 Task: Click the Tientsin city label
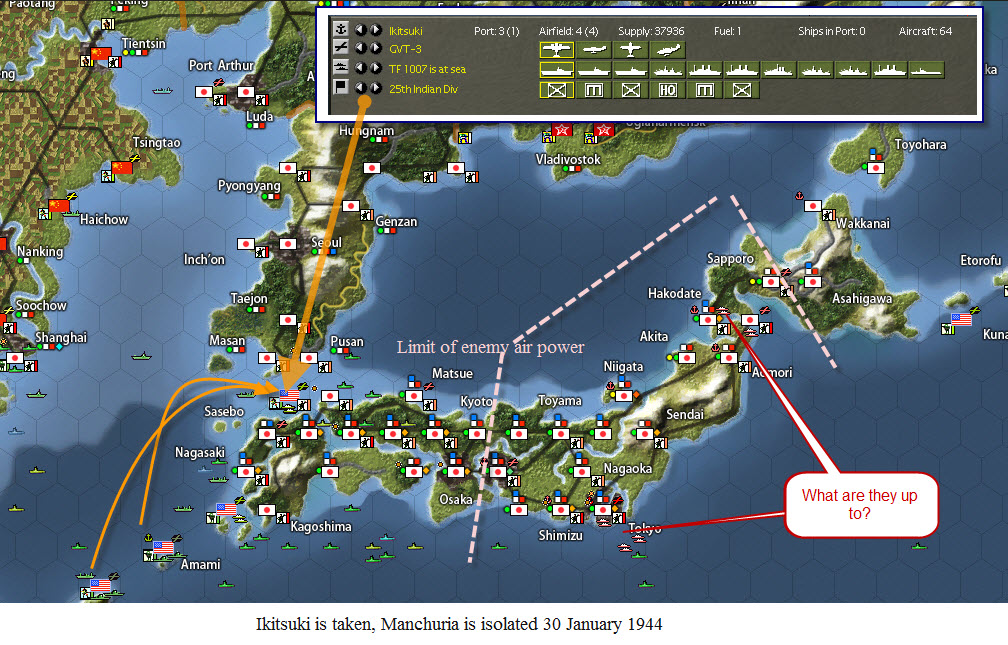[144, 43]
